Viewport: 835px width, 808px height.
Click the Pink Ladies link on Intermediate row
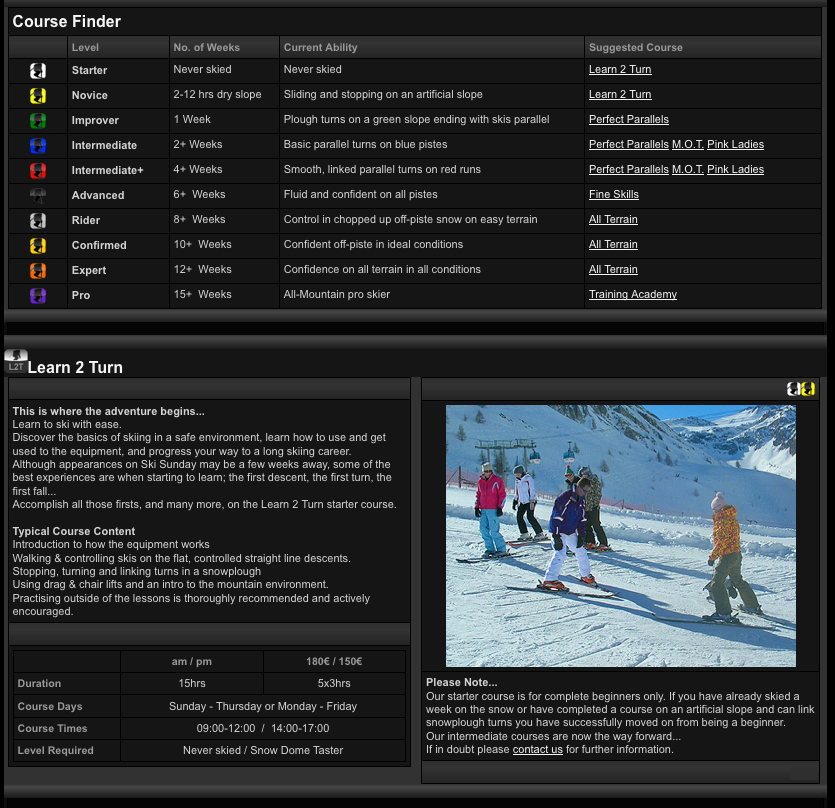[738, 144]
